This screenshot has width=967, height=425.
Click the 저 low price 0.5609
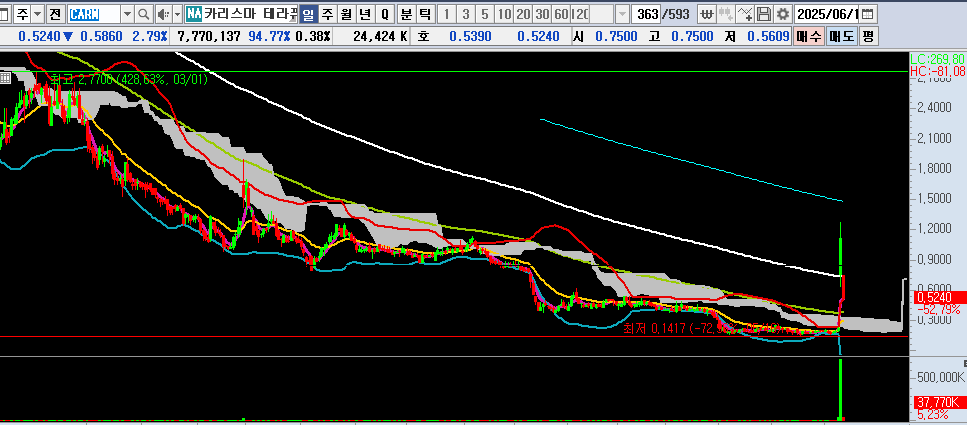[768, 36]
